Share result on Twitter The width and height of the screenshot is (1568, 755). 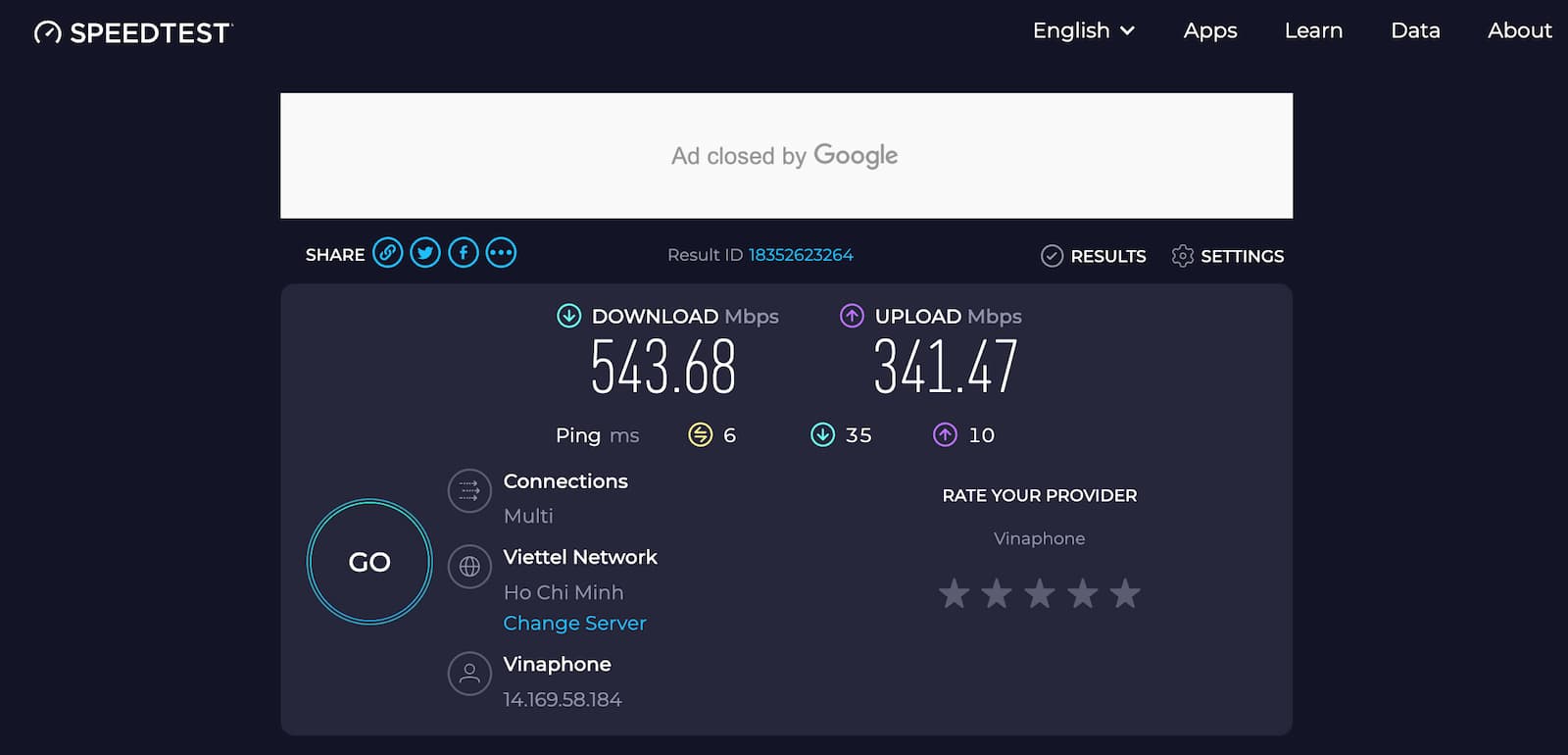pos(425,253)
